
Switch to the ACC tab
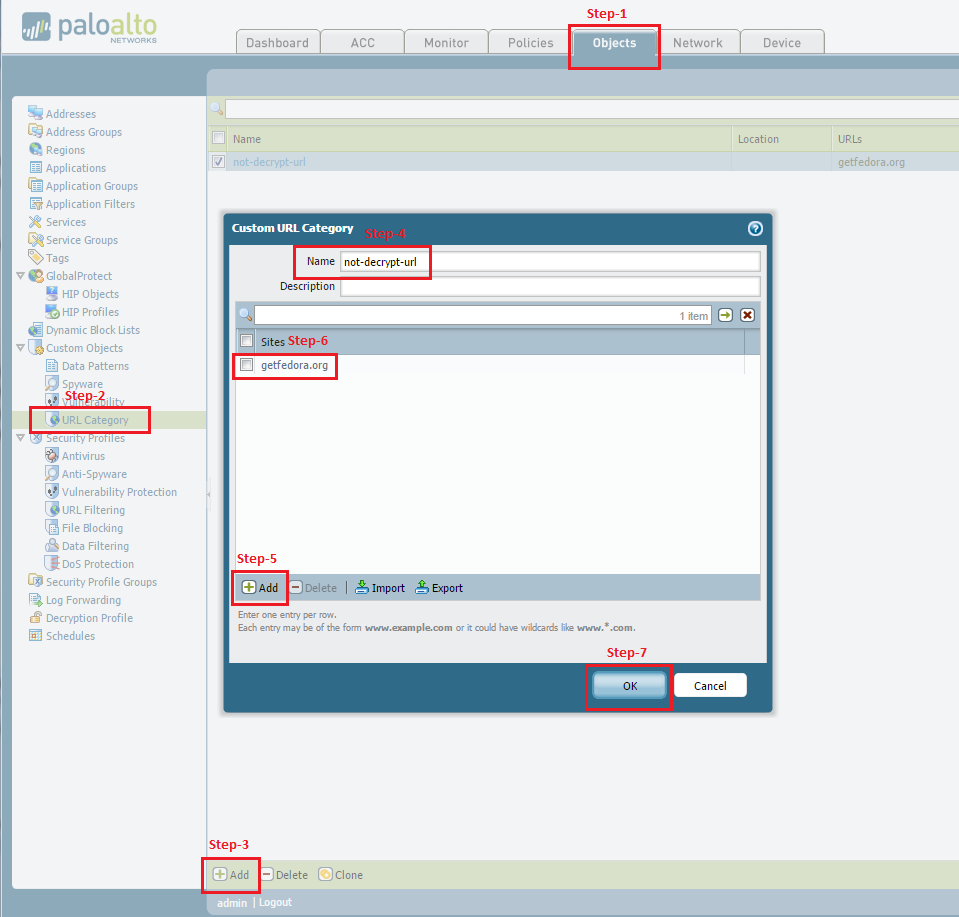tap(362, 42)
